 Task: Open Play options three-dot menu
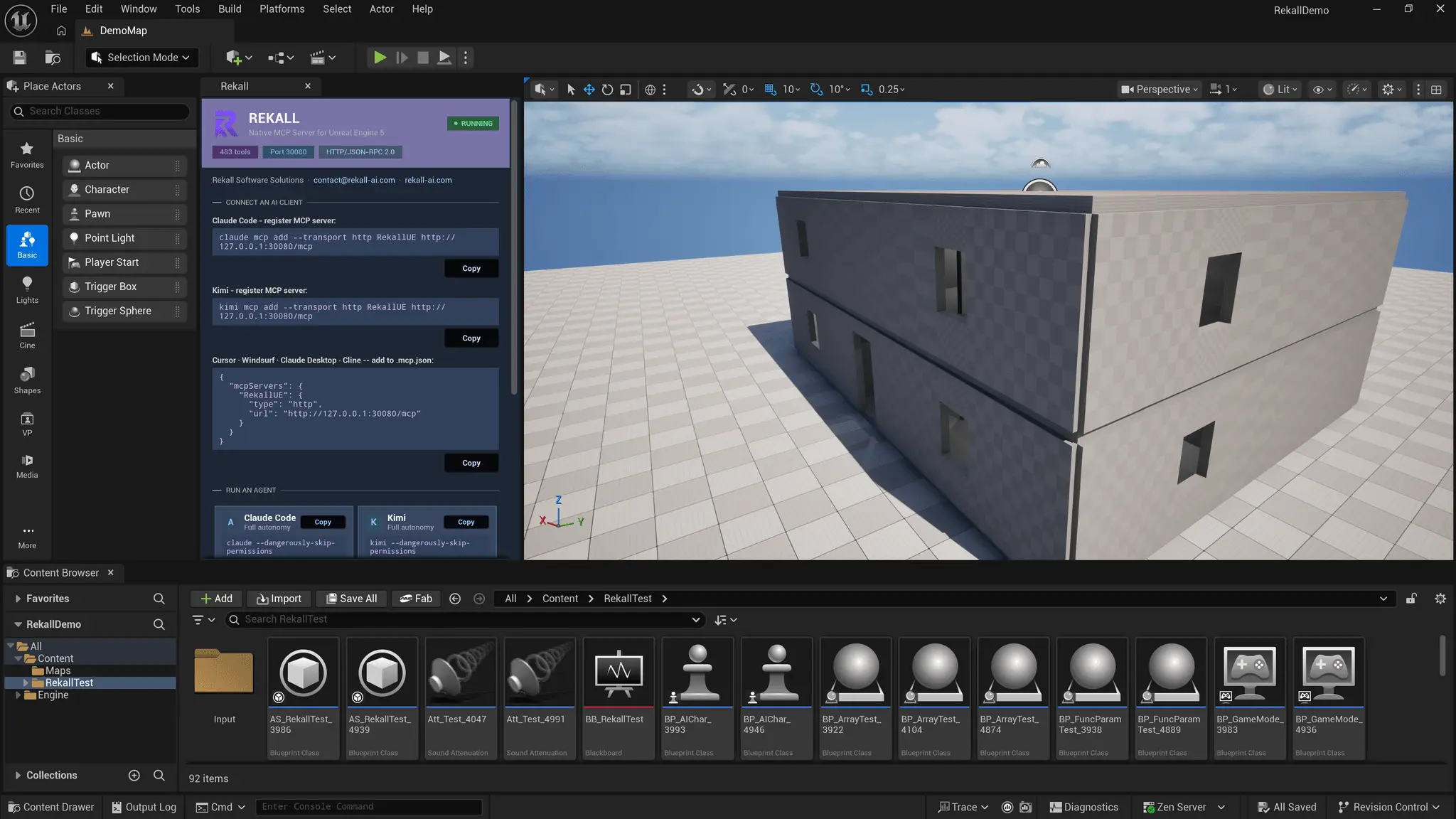click(466, 58)
